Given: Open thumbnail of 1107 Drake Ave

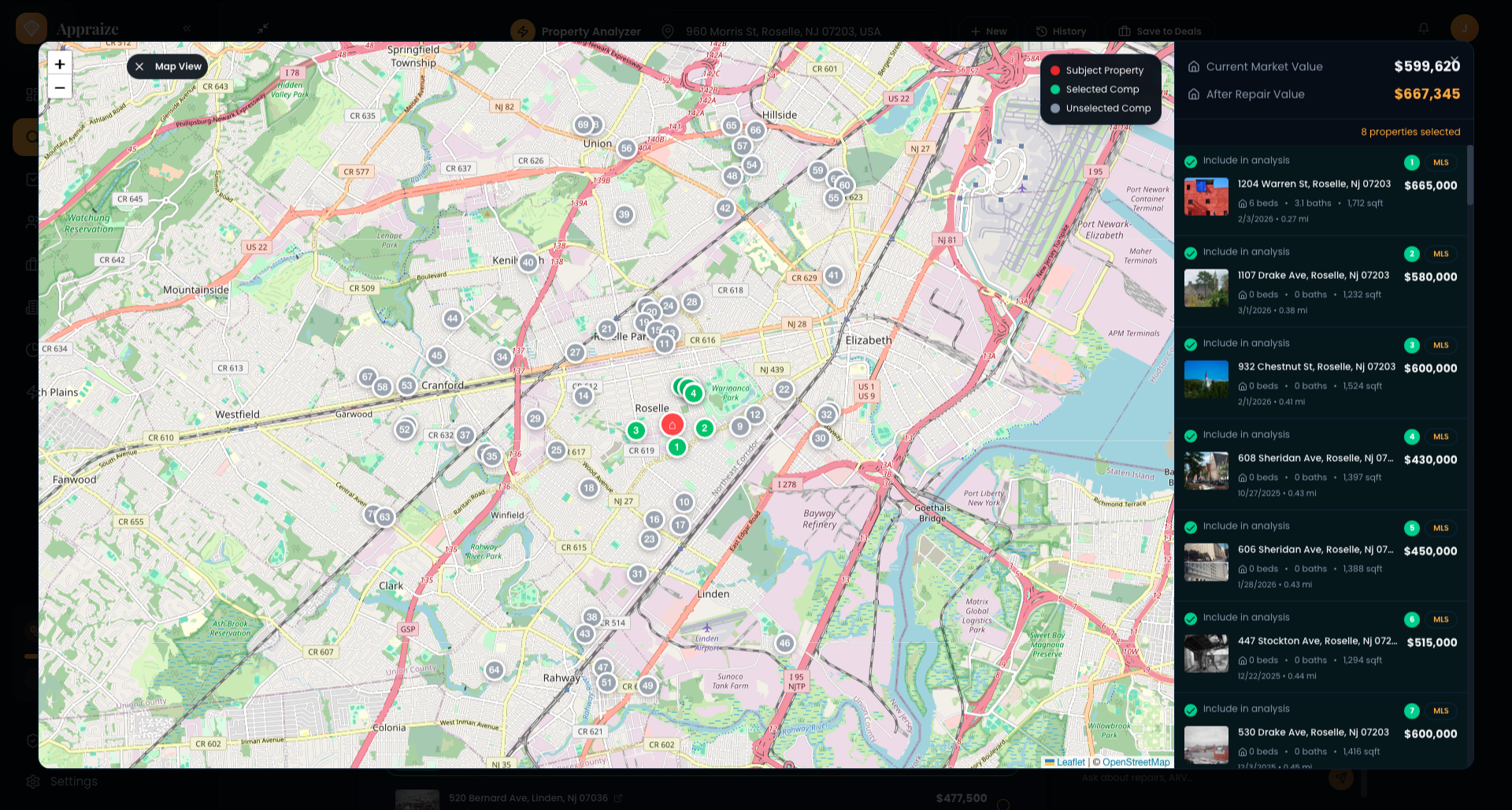Looking at the screenshot, I should [x=1206, y=288].
